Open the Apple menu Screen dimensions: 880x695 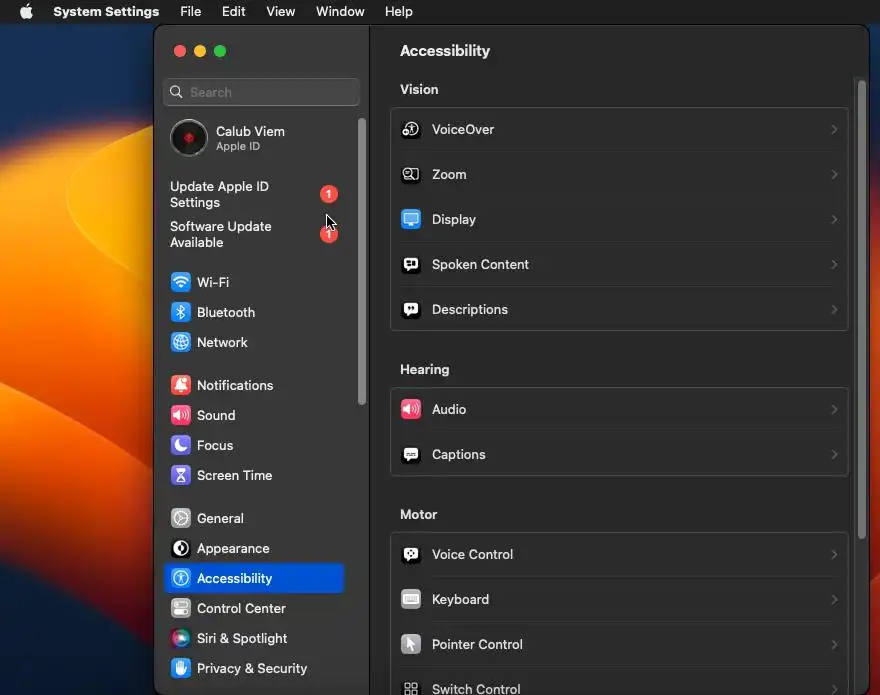(x=26, y=11)
